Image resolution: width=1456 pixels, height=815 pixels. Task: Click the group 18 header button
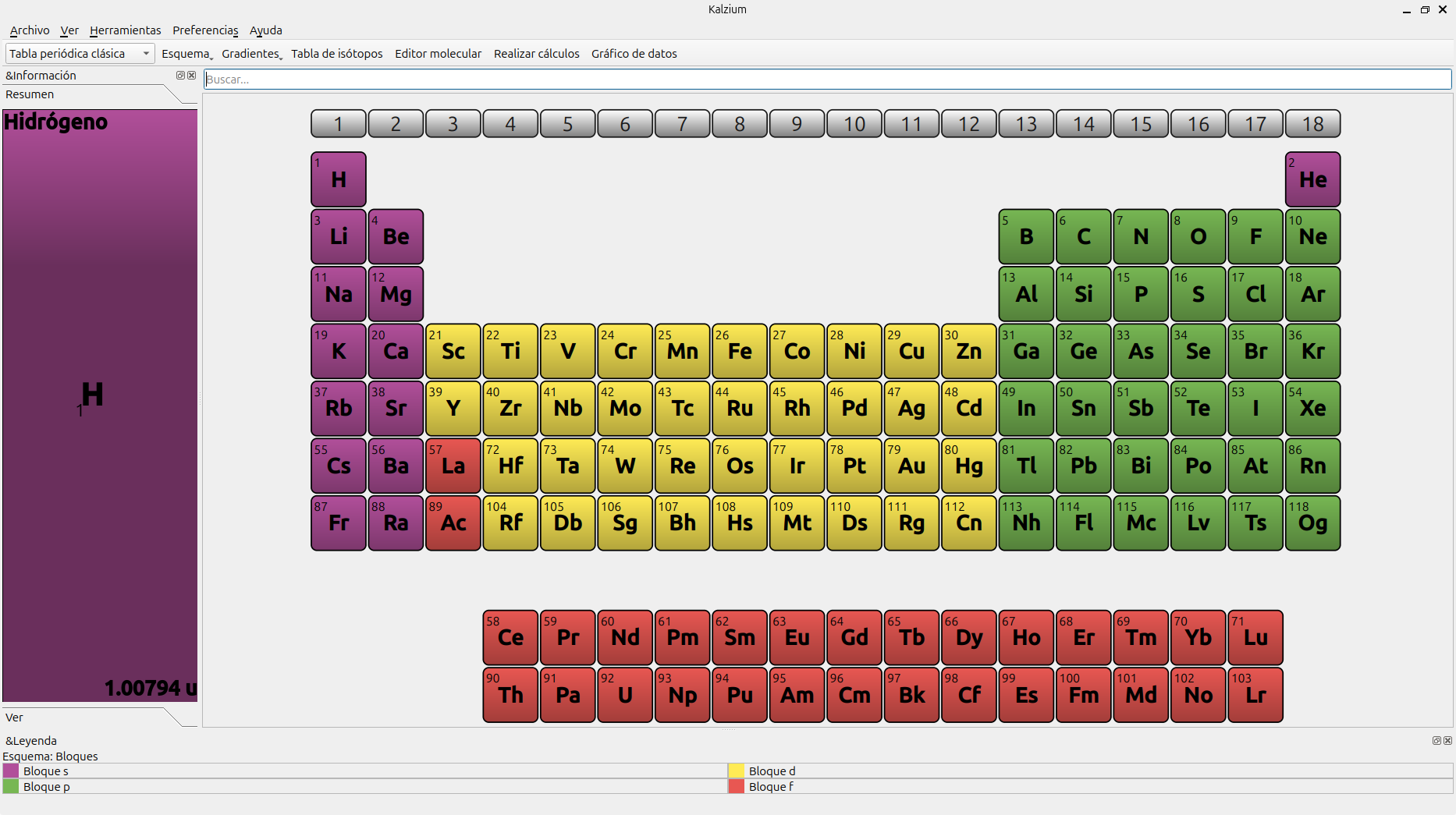(x=1312, y=124)
